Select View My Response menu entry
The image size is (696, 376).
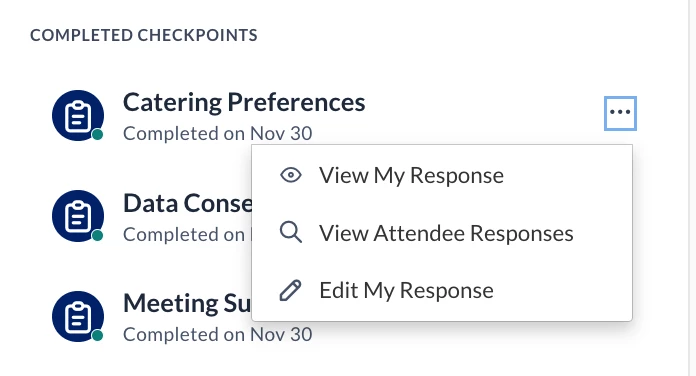pyautogui.click(x=442, y=175)
